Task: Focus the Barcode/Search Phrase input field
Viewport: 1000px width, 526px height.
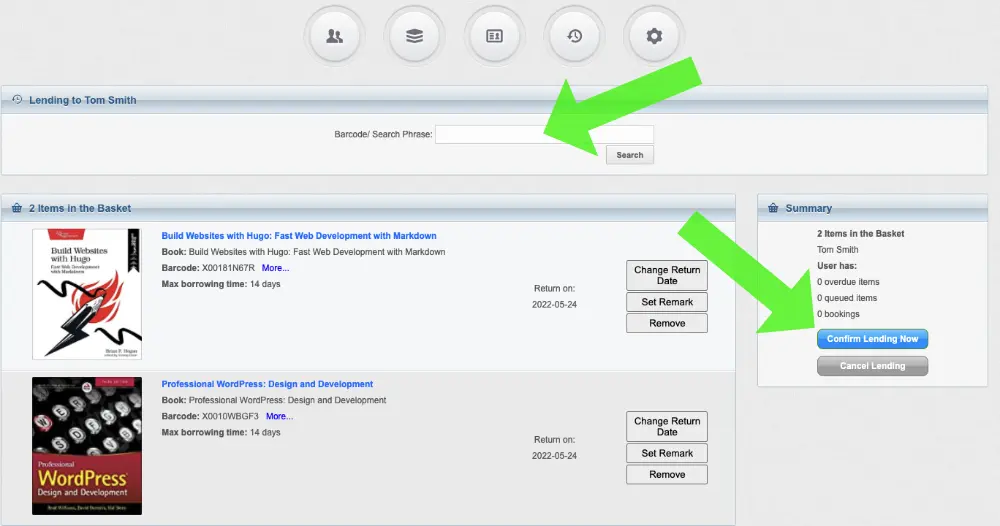Action: click(544, 134)
